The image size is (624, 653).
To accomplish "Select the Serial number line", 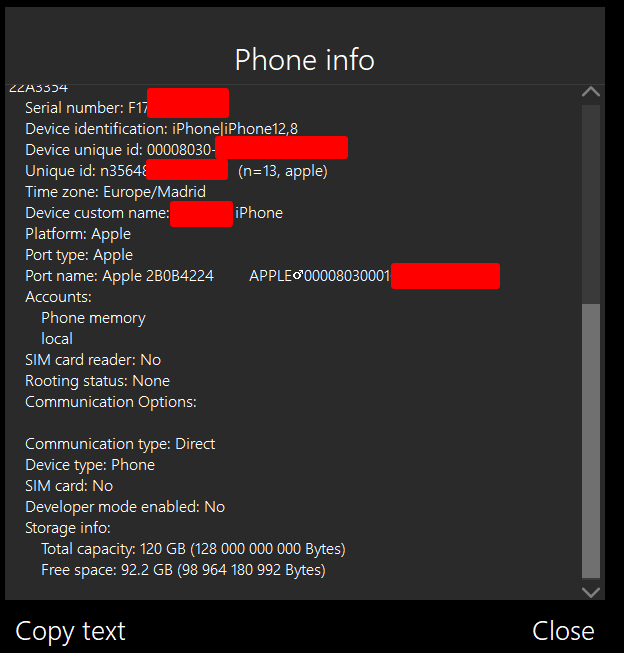I will point(127,108).
